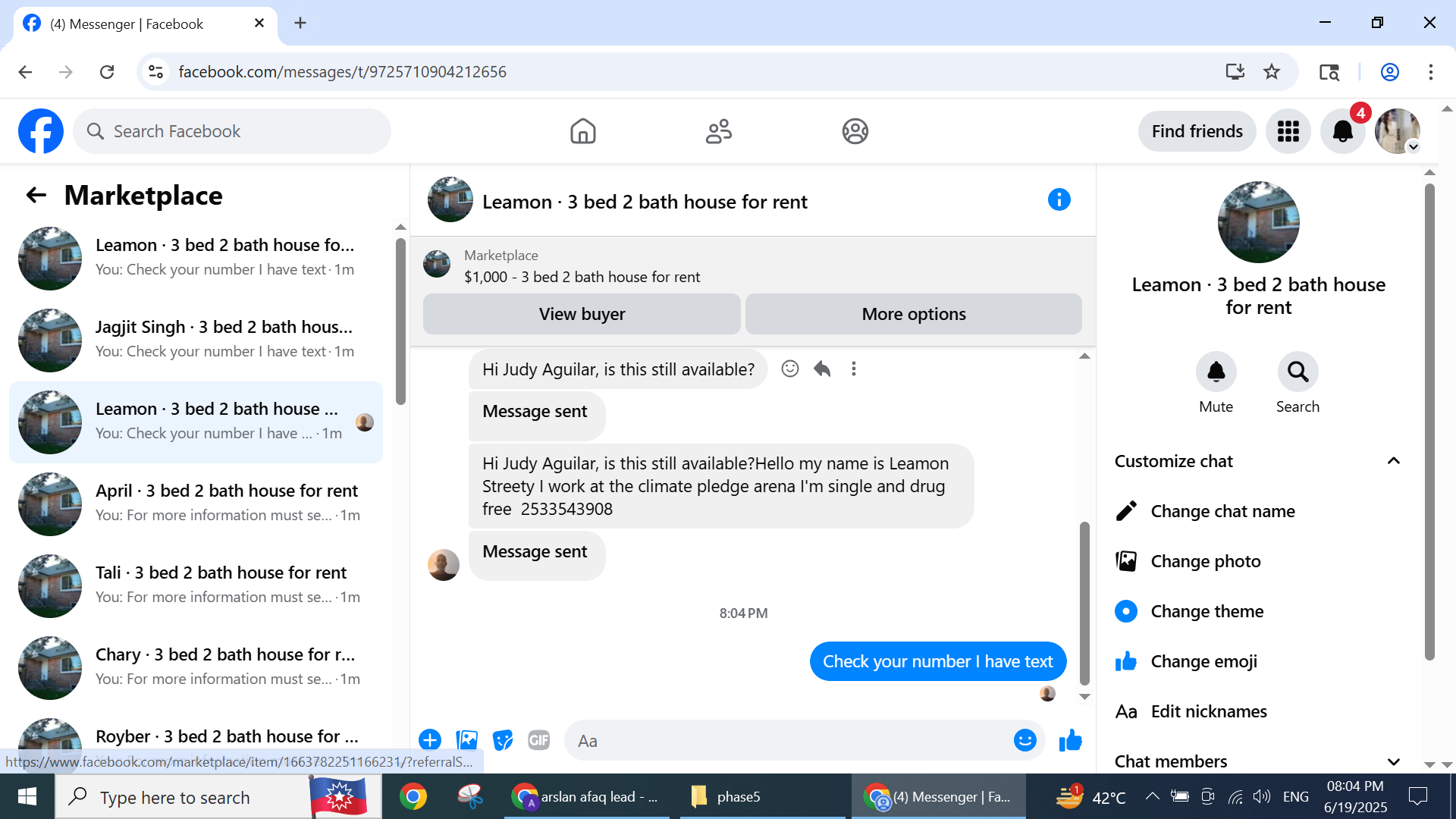Open the Windows Start menu

(x=27, y=796)
